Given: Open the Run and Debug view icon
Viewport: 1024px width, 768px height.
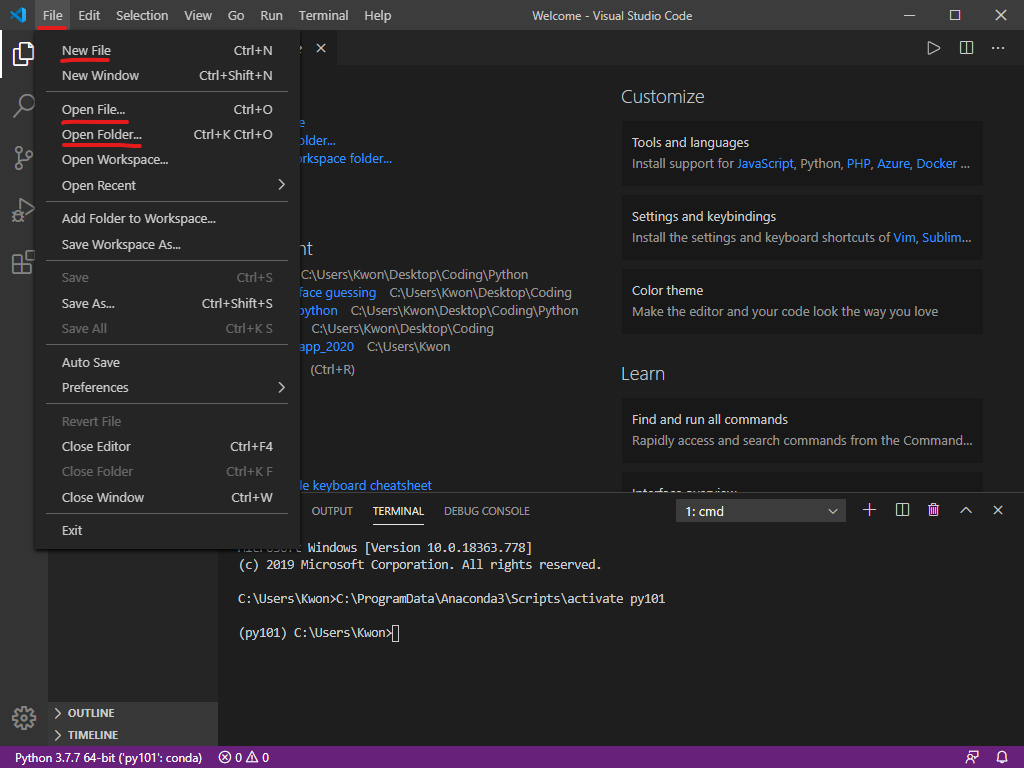Looking at the screenshot, I should click(24, 210).
